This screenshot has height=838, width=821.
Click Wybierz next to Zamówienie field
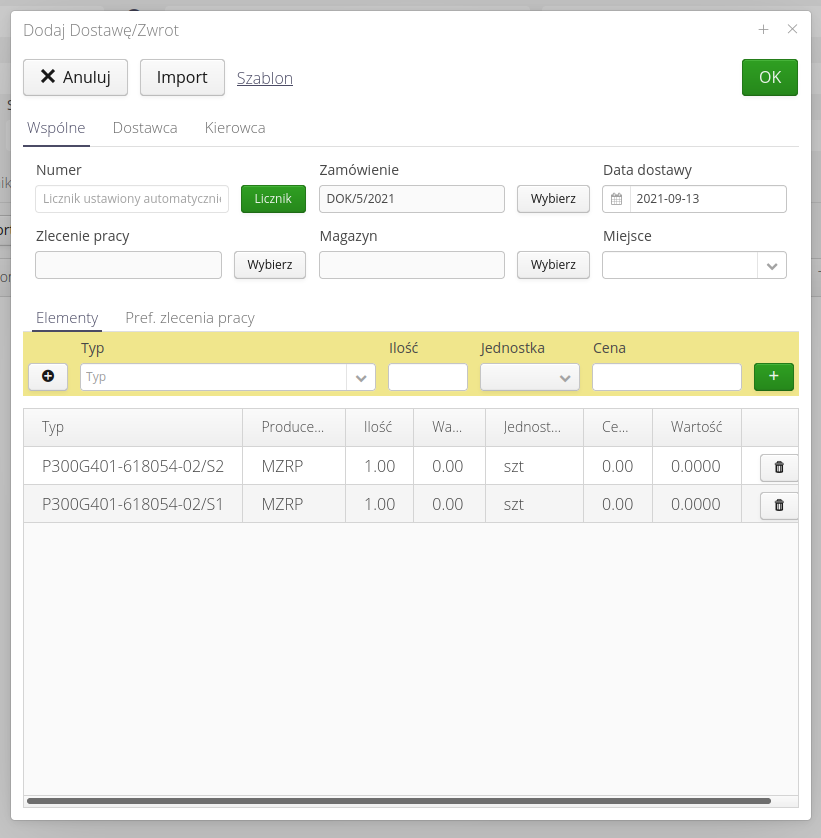click(x=553, y=199)
